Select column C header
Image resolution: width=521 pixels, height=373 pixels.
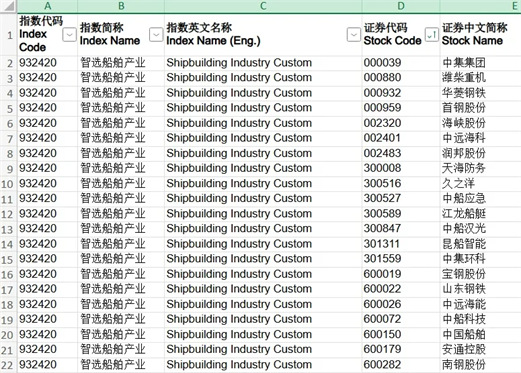tap(263, 6)
